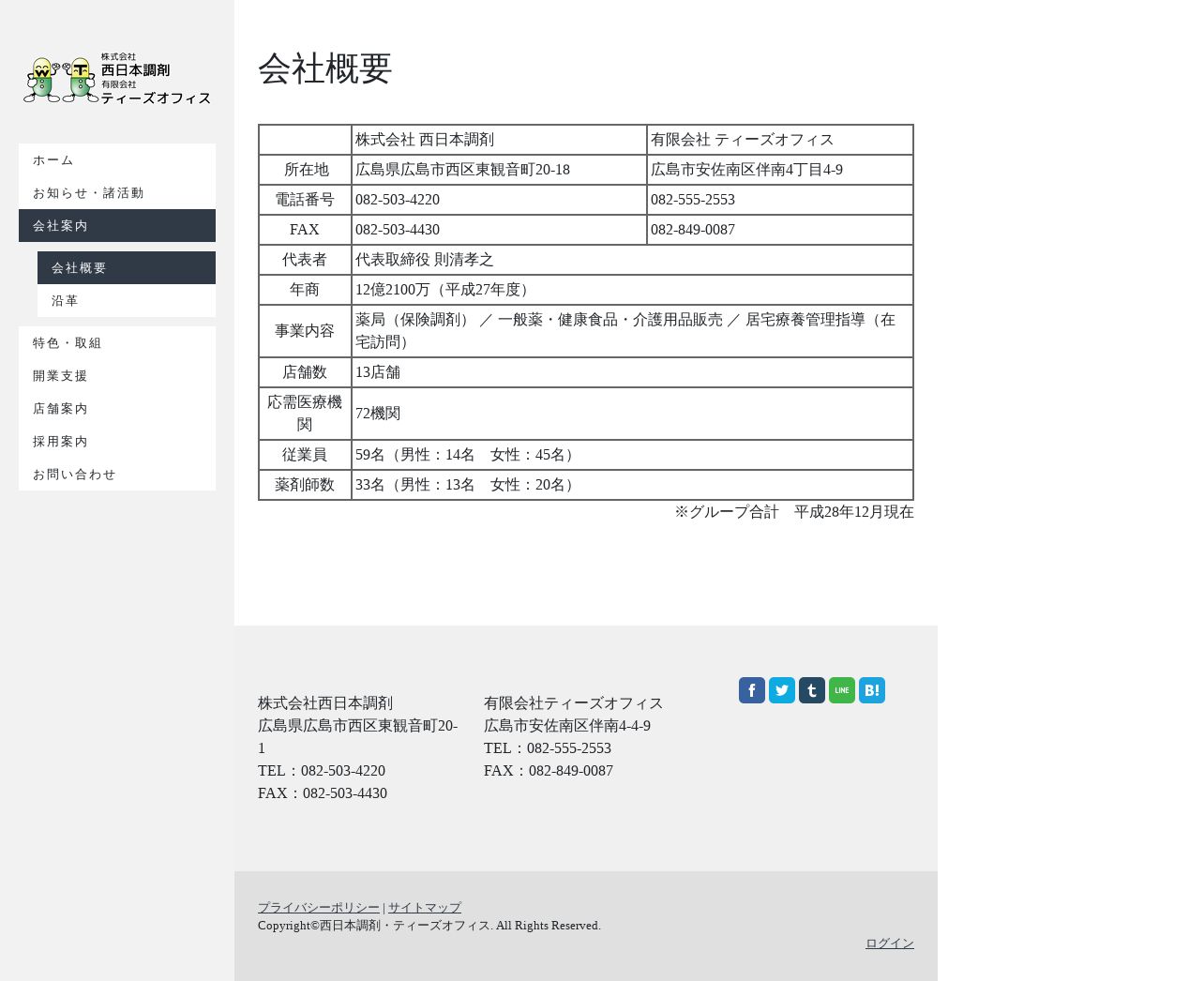Click footer FAX：082-849-0087 line

[x=549, y=771]
